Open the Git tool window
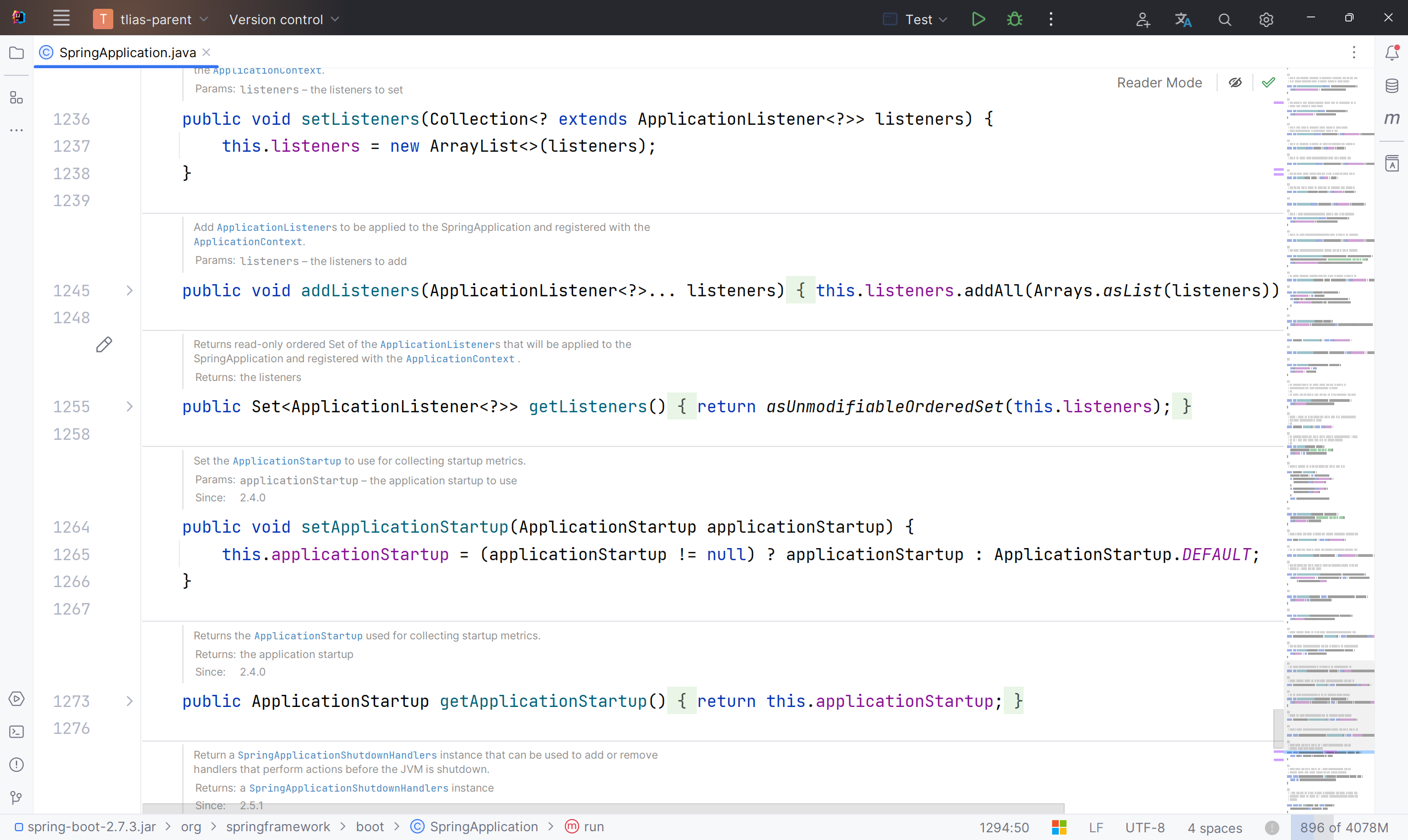 click(x=17, y=798)
